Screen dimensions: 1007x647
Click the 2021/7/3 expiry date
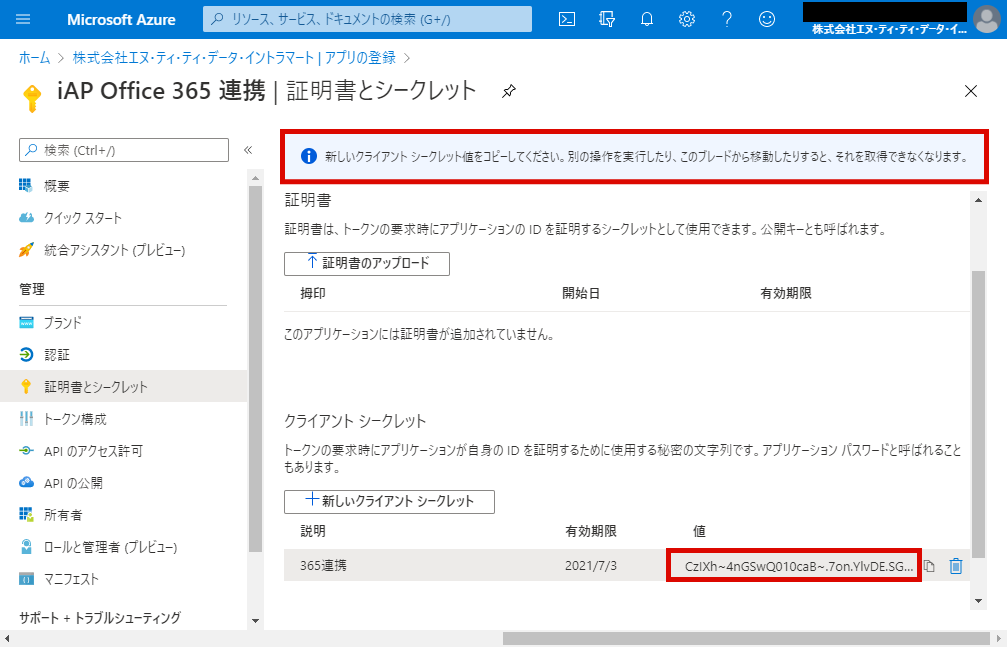591,565
